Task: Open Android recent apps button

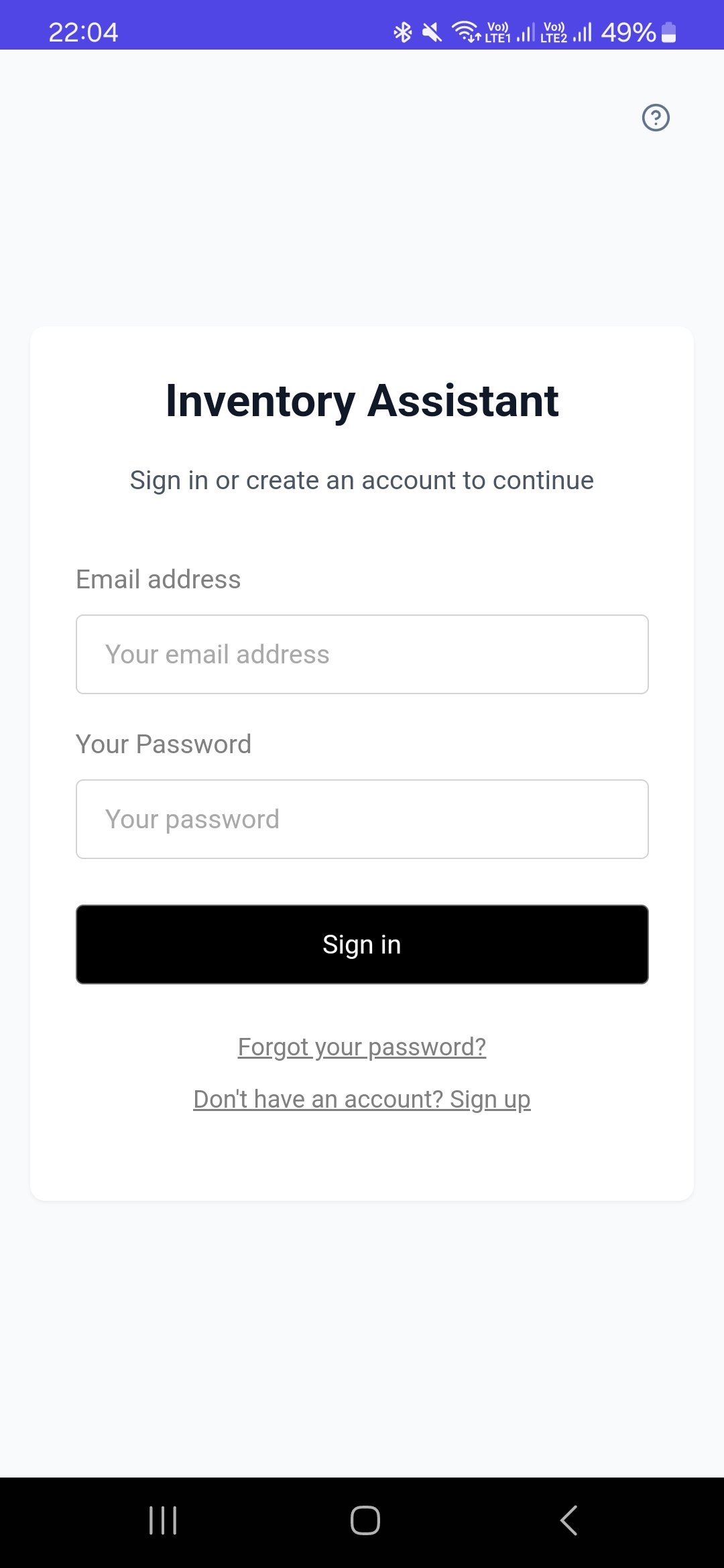Action: tap(163, 1520)
